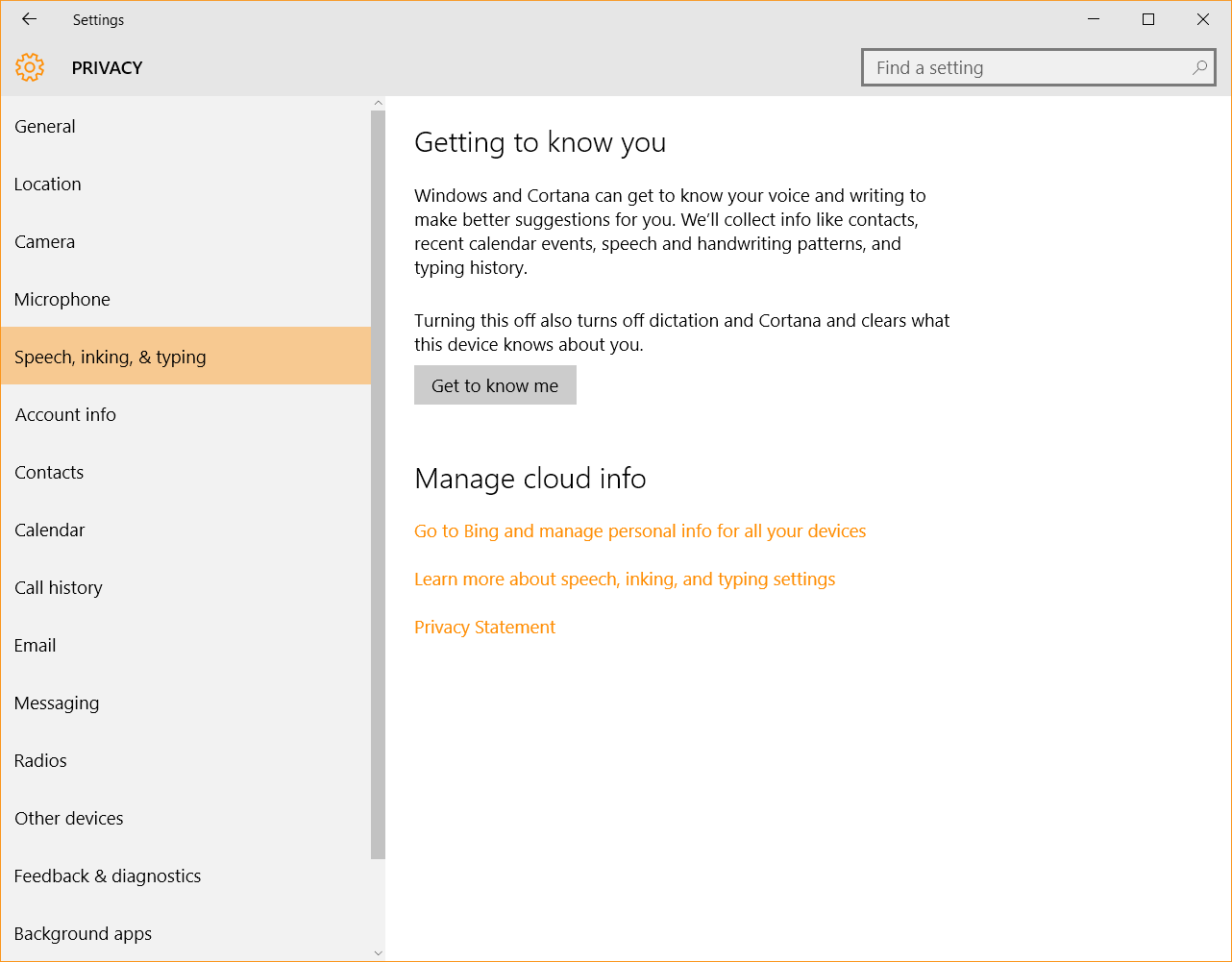Minimize the Settings window

[x=1094, y=19]
